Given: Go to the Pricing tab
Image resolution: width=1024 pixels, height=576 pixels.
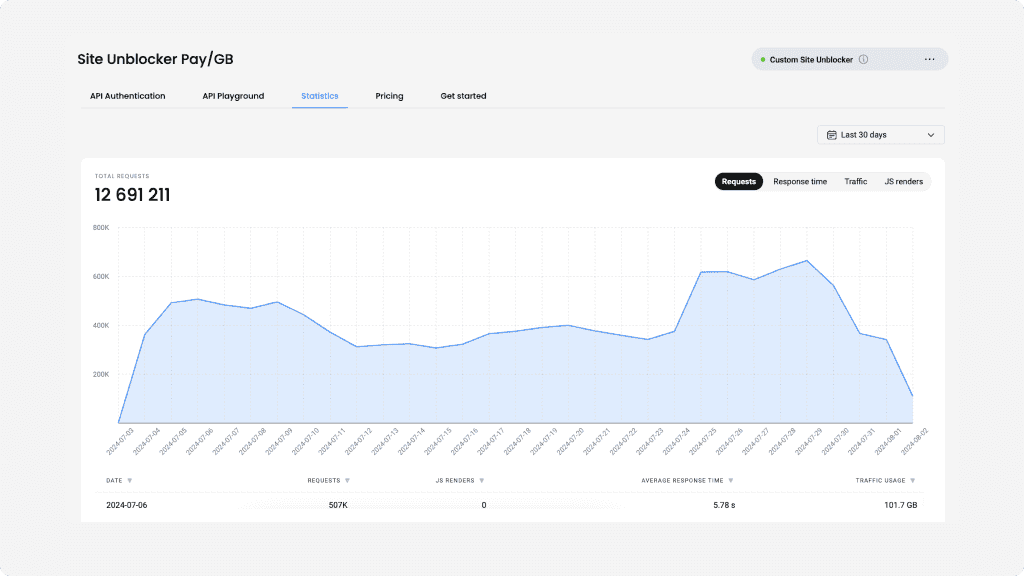Looking at the screenshot, I should 389,96.
